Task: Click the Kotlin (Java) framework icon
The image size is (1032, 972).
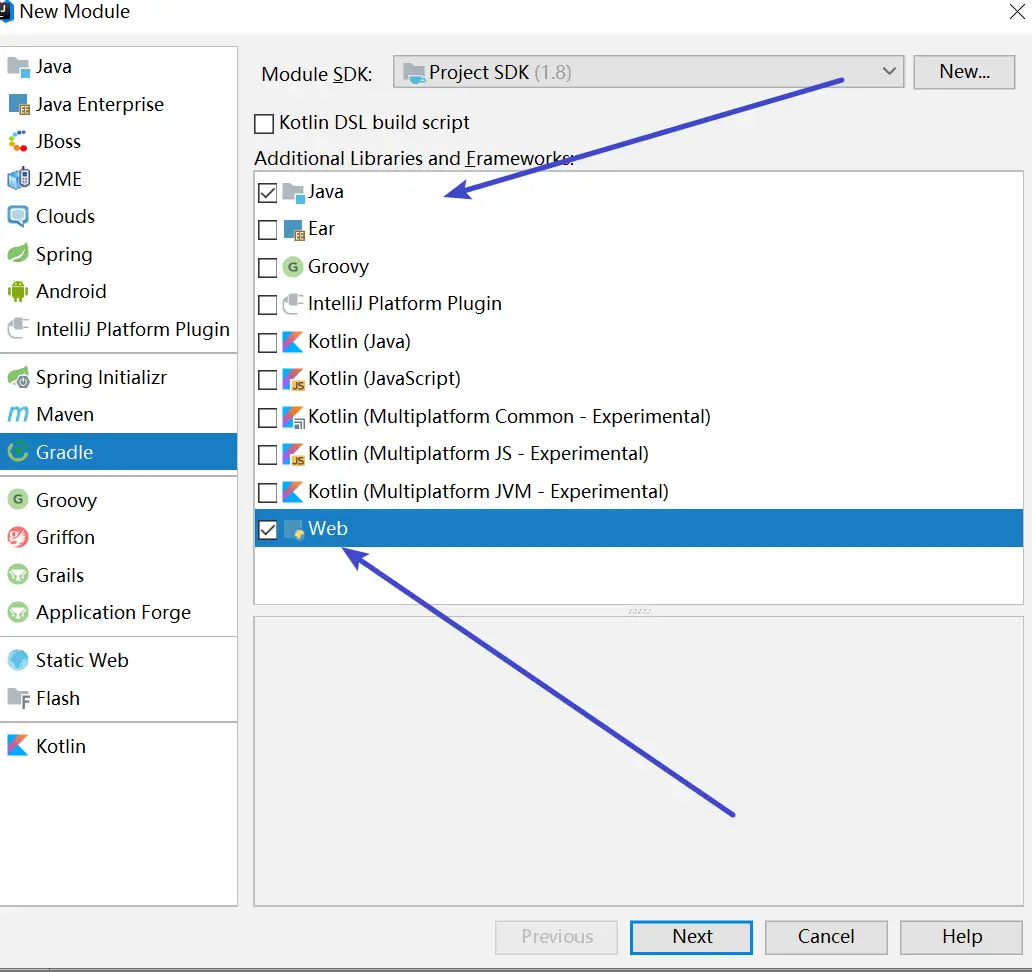Action: [293, 342]
